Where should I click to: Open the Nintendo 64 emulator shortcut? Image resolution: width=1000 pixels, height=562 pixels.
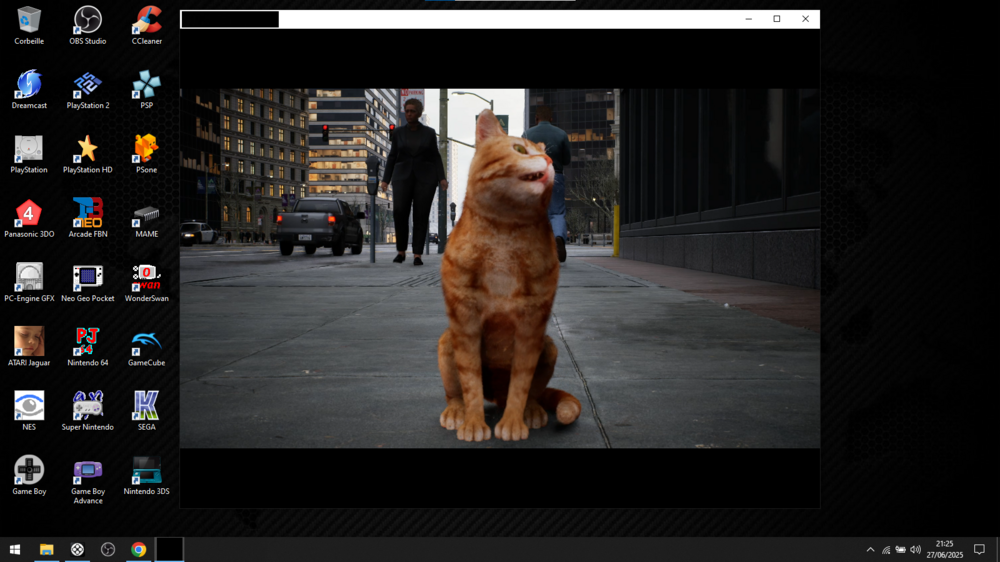[88, 342]
